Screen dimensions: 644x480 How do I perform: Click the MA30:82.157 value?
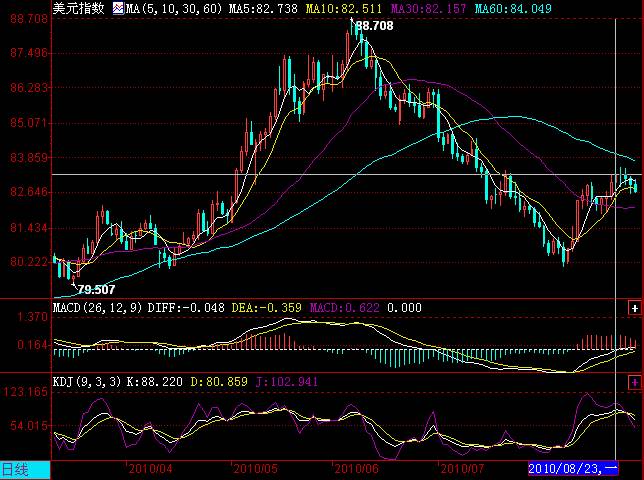tap(428, 9)
